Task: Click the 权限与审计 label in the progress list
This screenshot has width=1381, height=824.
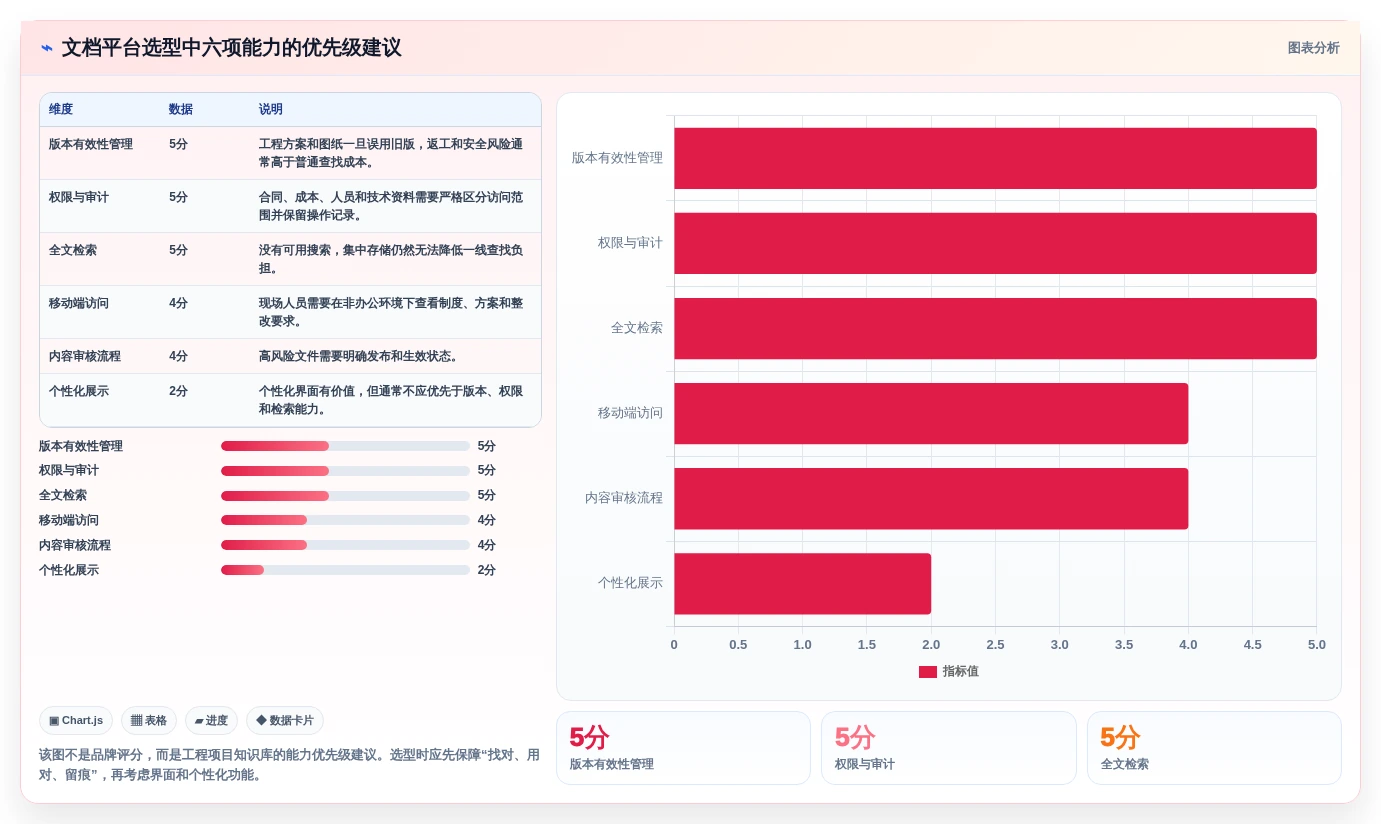Action: [69, 470]
